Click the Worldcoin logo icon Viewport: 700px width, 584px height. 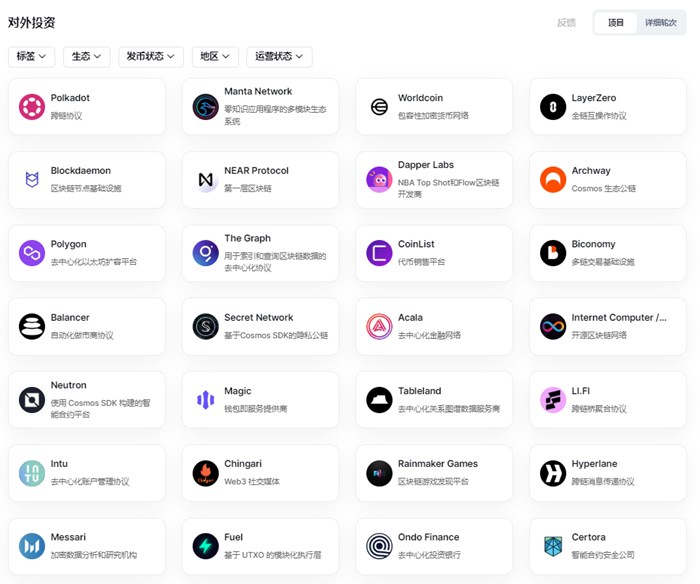[379, 107]
